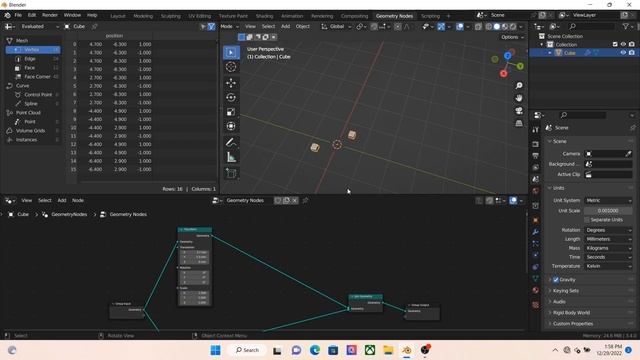The image size is (640, 360).
Task: Click Blender icon in Windows taskbar
Action: pyautogui.click(x=407, y=350)
